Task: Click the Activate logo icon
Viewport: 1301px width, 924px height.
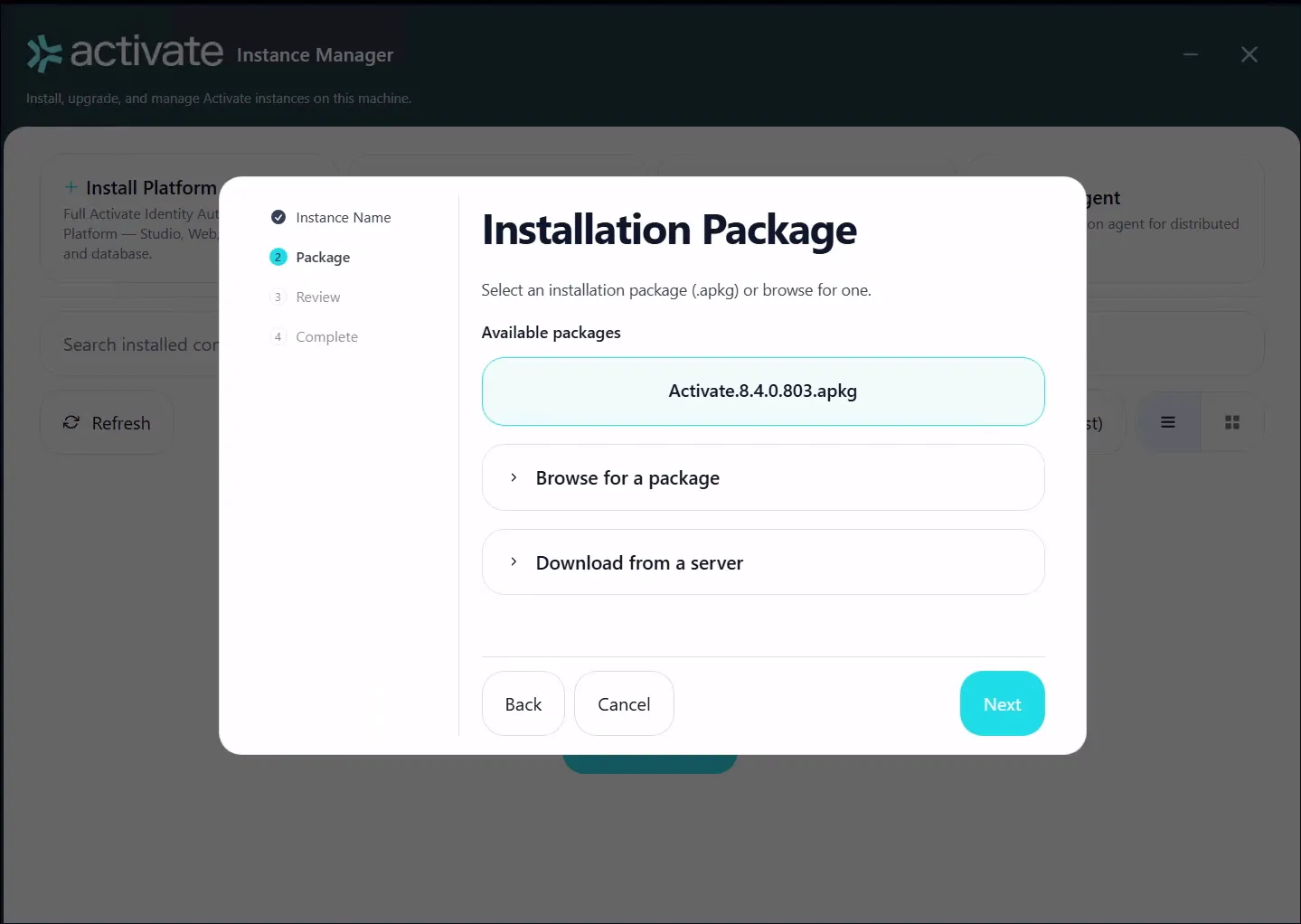Action: [x=44, y=53]
